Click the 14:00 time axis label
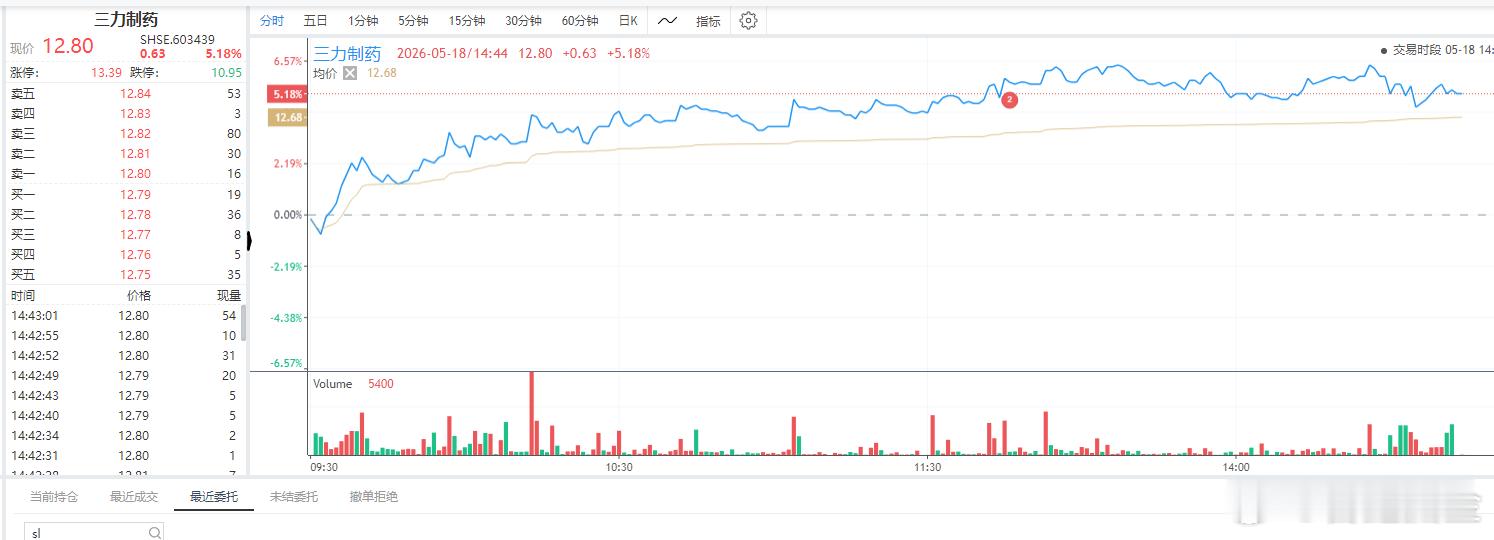This screenshot has height=540, width=1494. pos(1236,467)
